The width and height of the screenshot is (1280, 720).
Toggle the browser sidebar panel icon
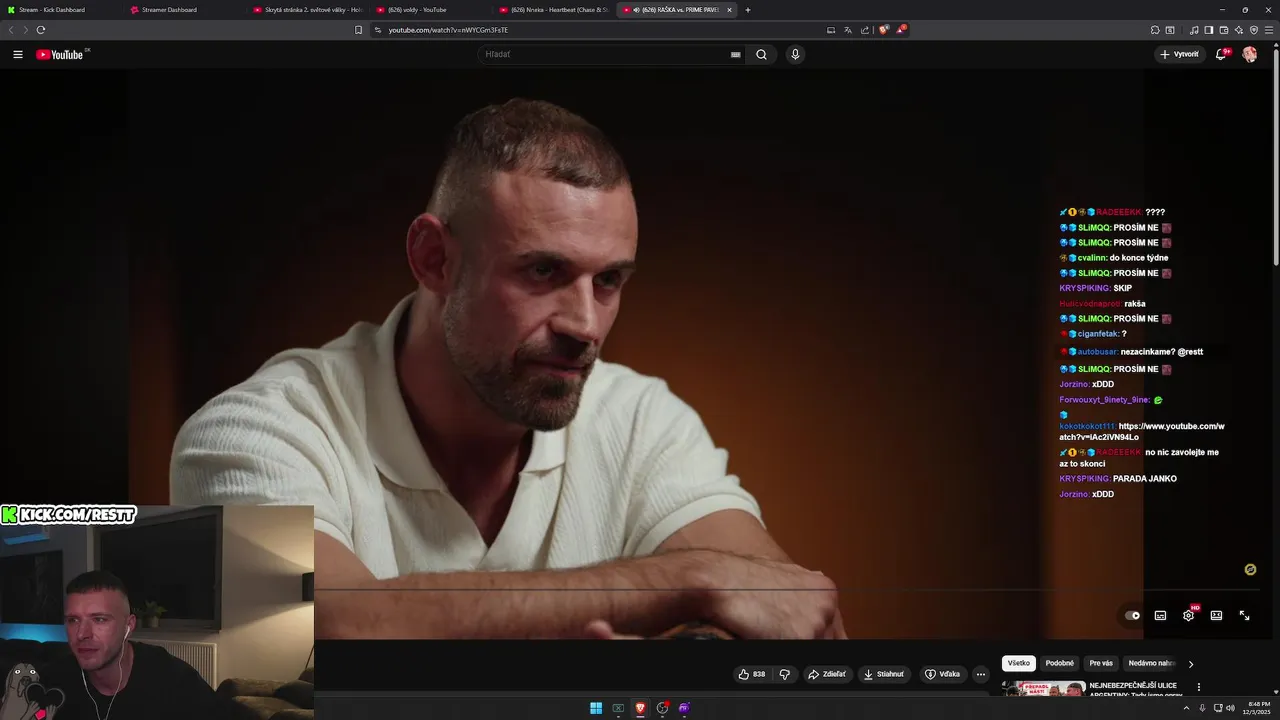(x=1209, y=30)
